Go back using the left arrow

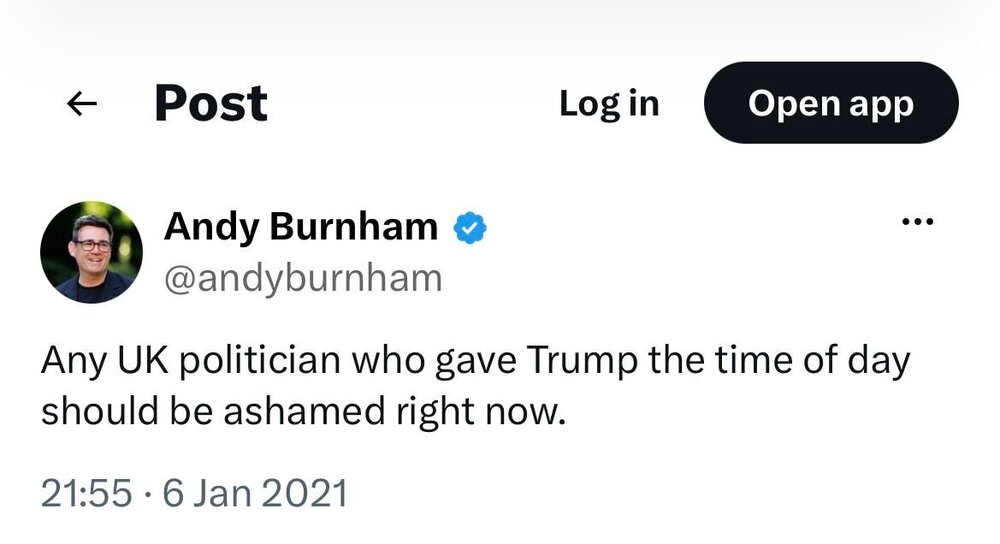[x=82, y=103]
